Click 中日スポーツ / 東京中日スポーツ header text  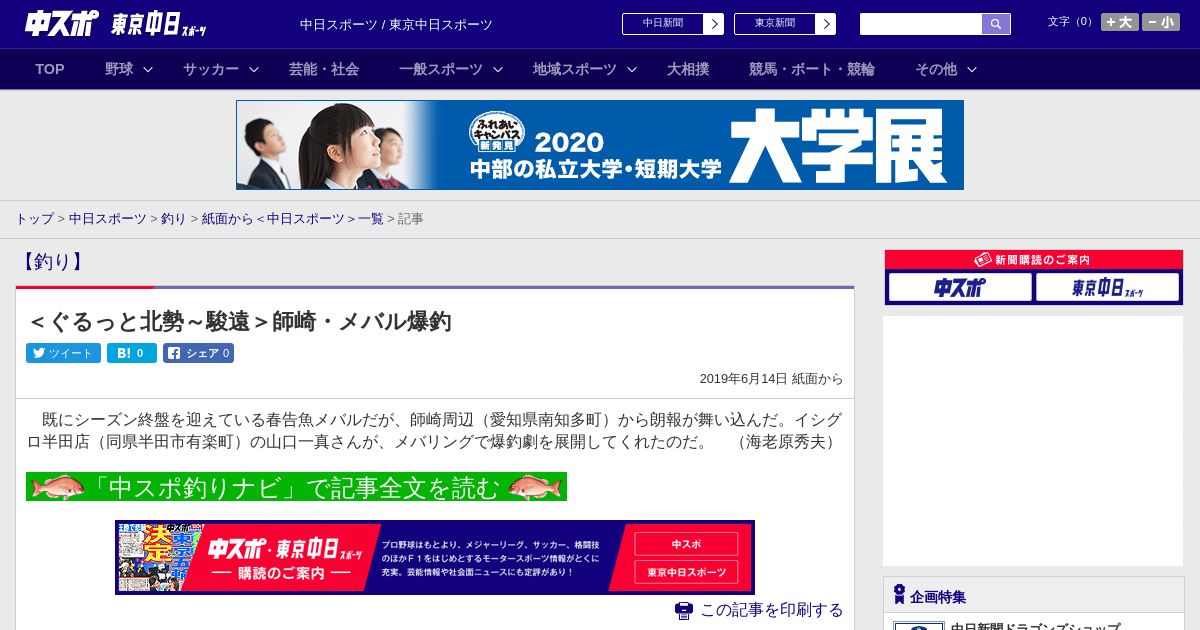(396, 24)
